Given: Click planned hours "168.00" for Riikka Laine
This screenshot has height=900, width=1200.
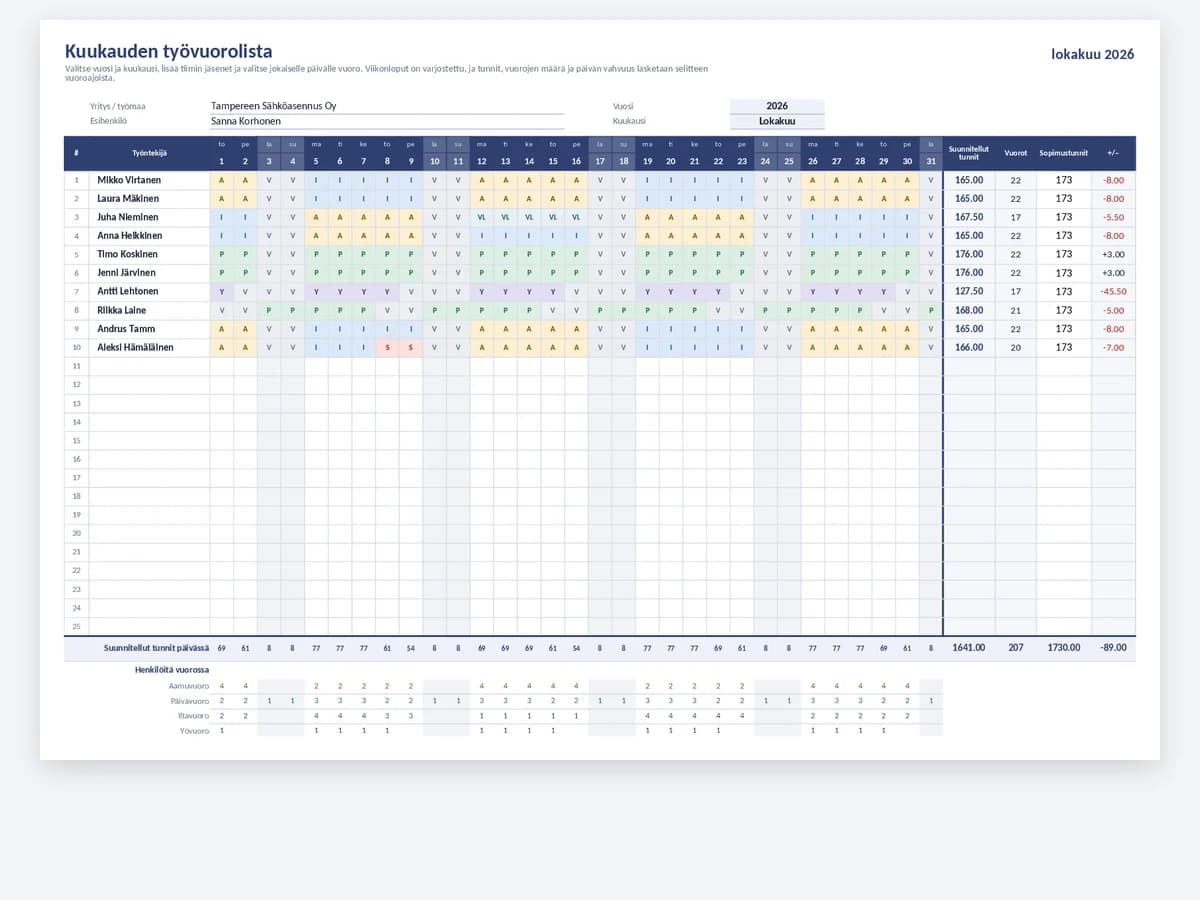Looking at the screenshot, I should [x=969, y=310].
